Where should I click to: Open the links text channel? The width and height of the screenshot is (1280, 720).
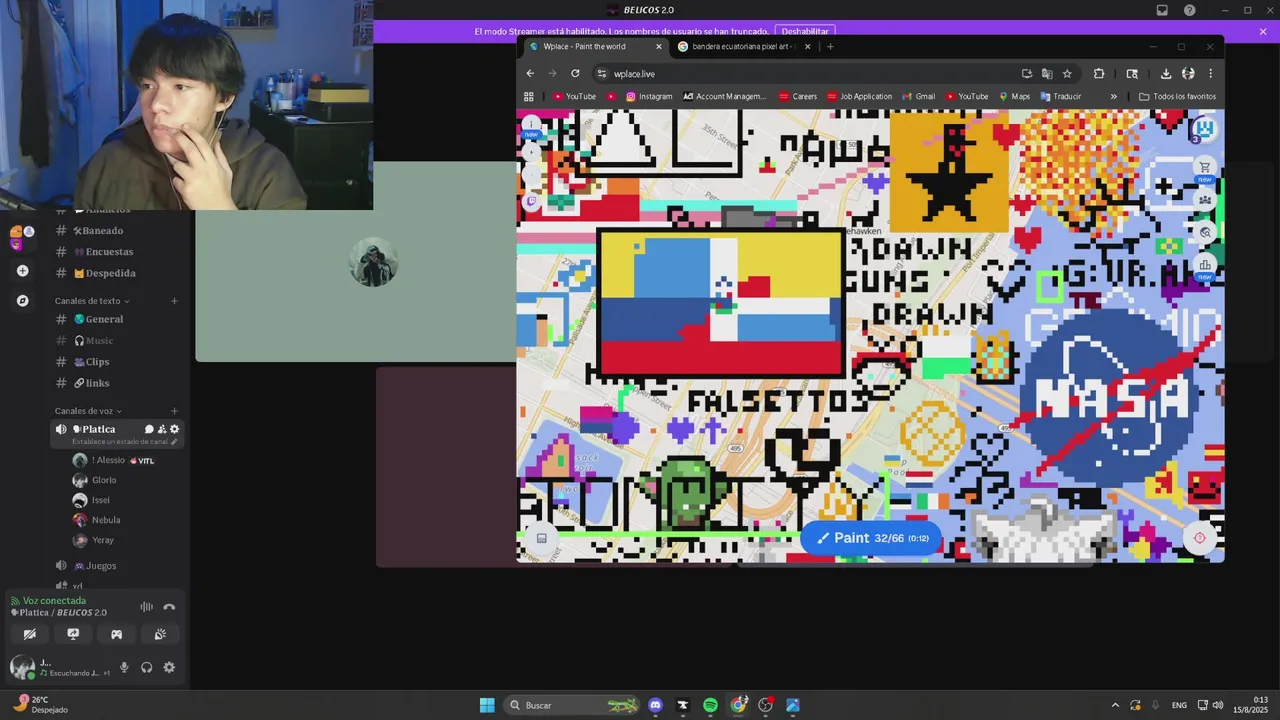pyautogui.click(x=95, y=383)
